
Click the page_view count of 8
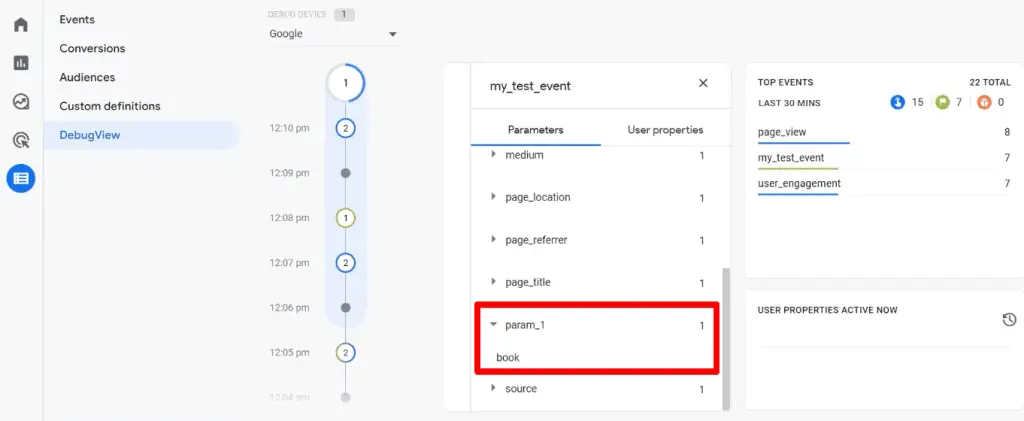1007,132
